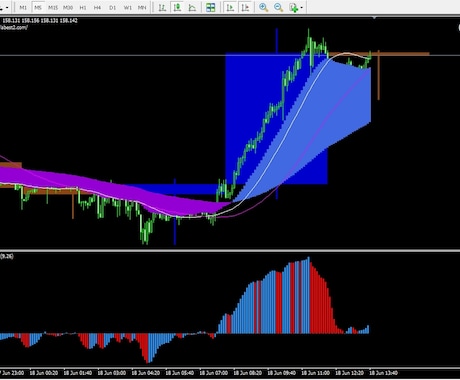Click the chart shift triangle marker
This screenshot has height=380, width=460.
[x=375, y=17]
